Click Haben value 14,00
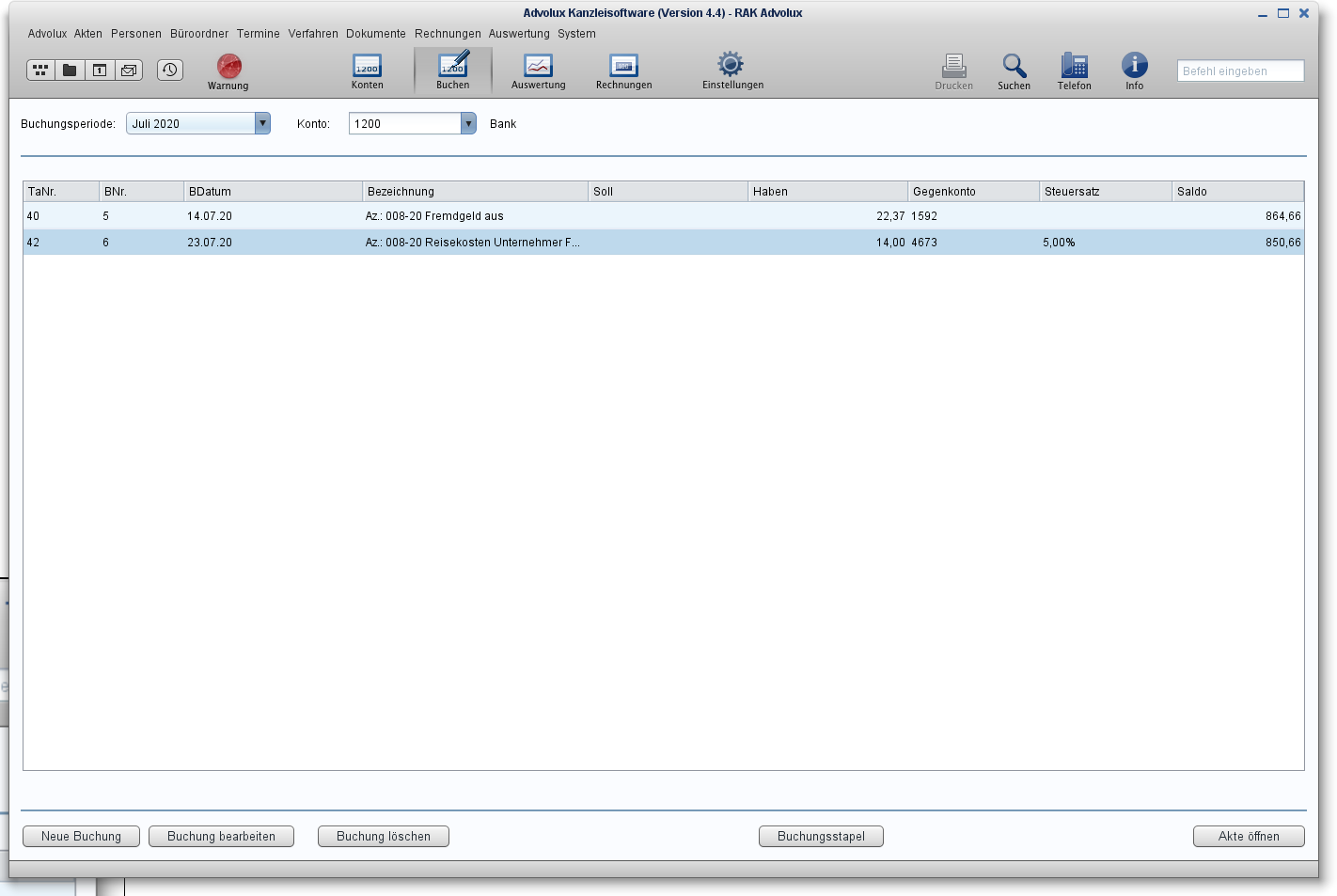Viewport: 1337px width, 896px height. coord(890,243)
